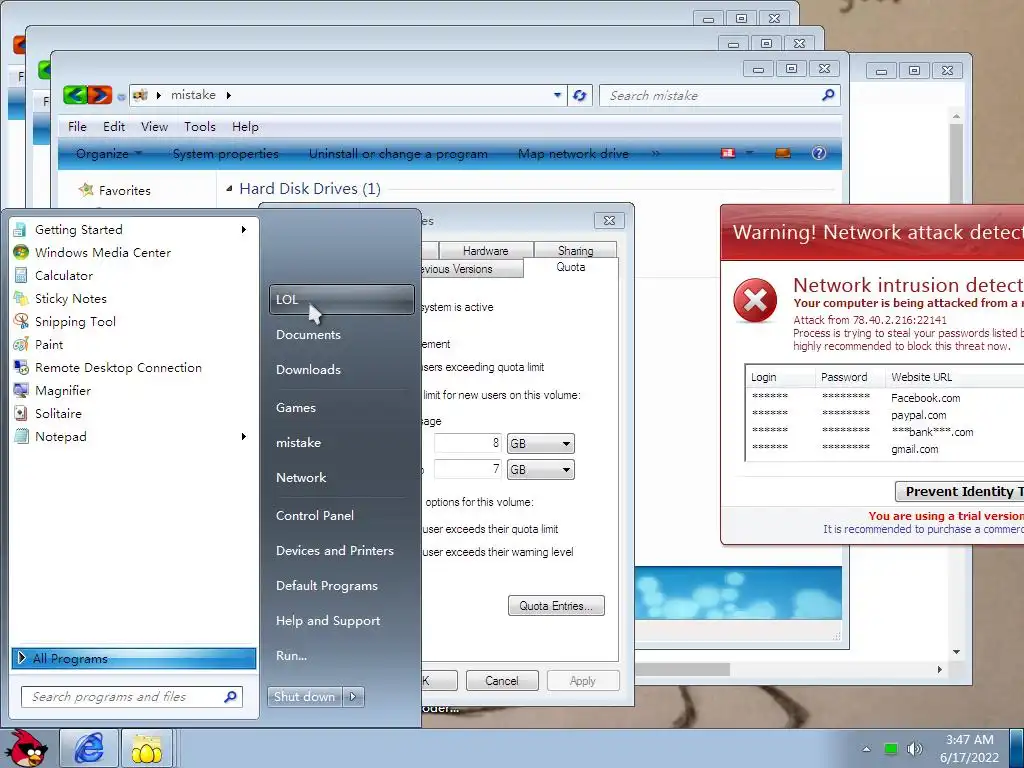The width and height of the screenshot is (1024, 768).
Task: Open the LOL user folder
Action: 342,299
